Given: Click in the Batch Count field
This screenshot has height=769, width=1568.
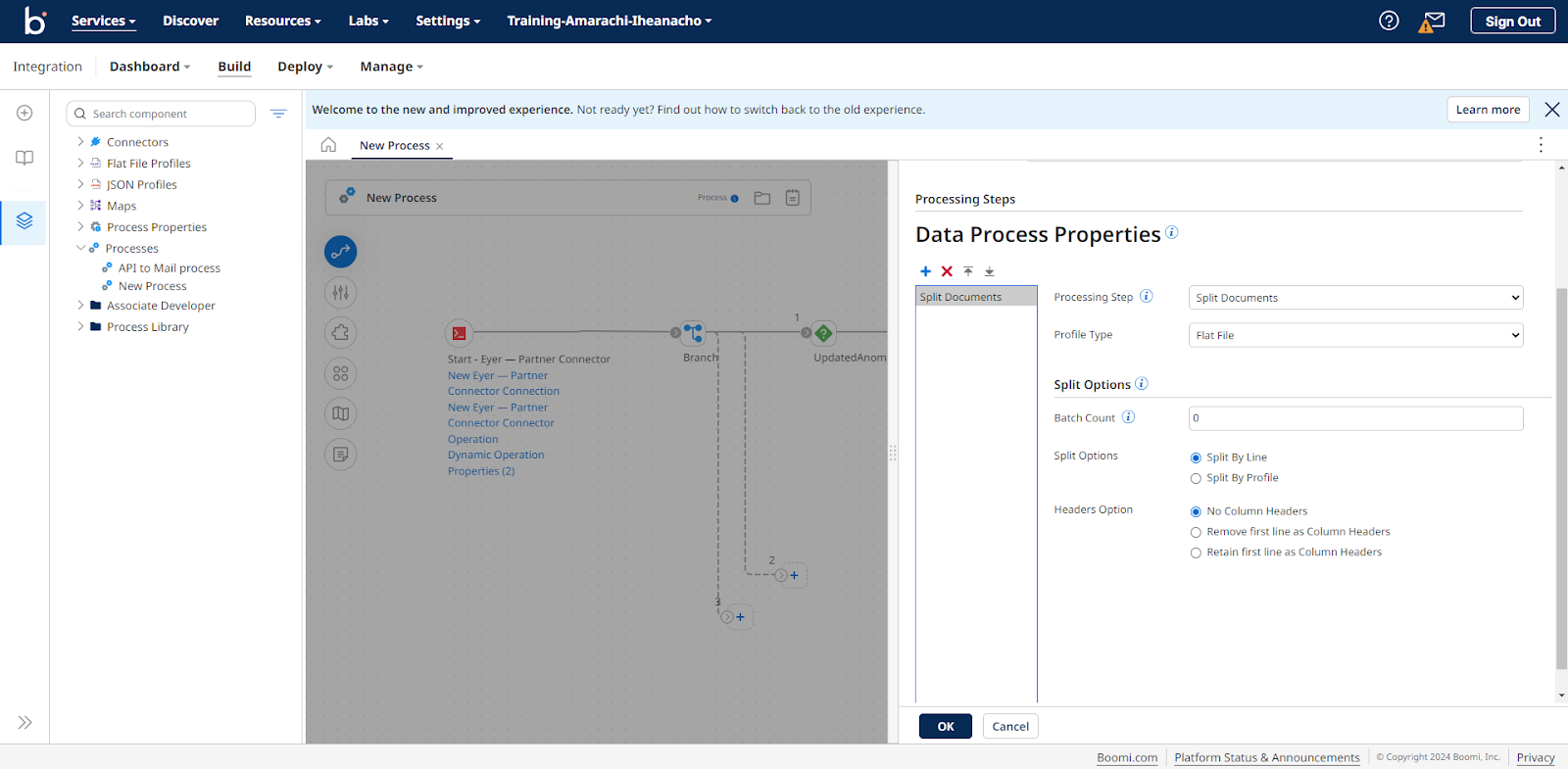Looking at the screenshot, I should (x=1356, y=418).
